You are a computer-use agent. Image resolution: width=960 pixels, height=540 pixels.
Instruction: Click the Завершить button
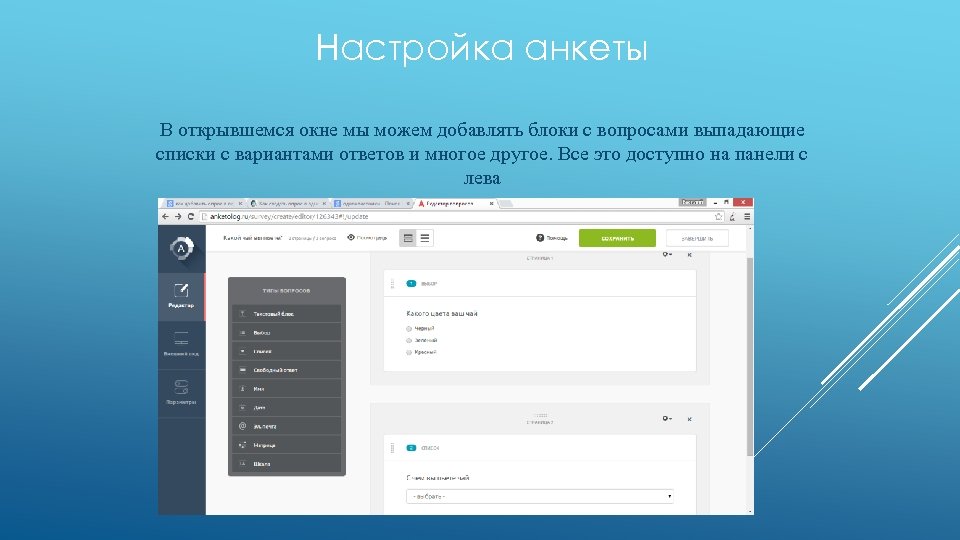[x=697, y=238]
